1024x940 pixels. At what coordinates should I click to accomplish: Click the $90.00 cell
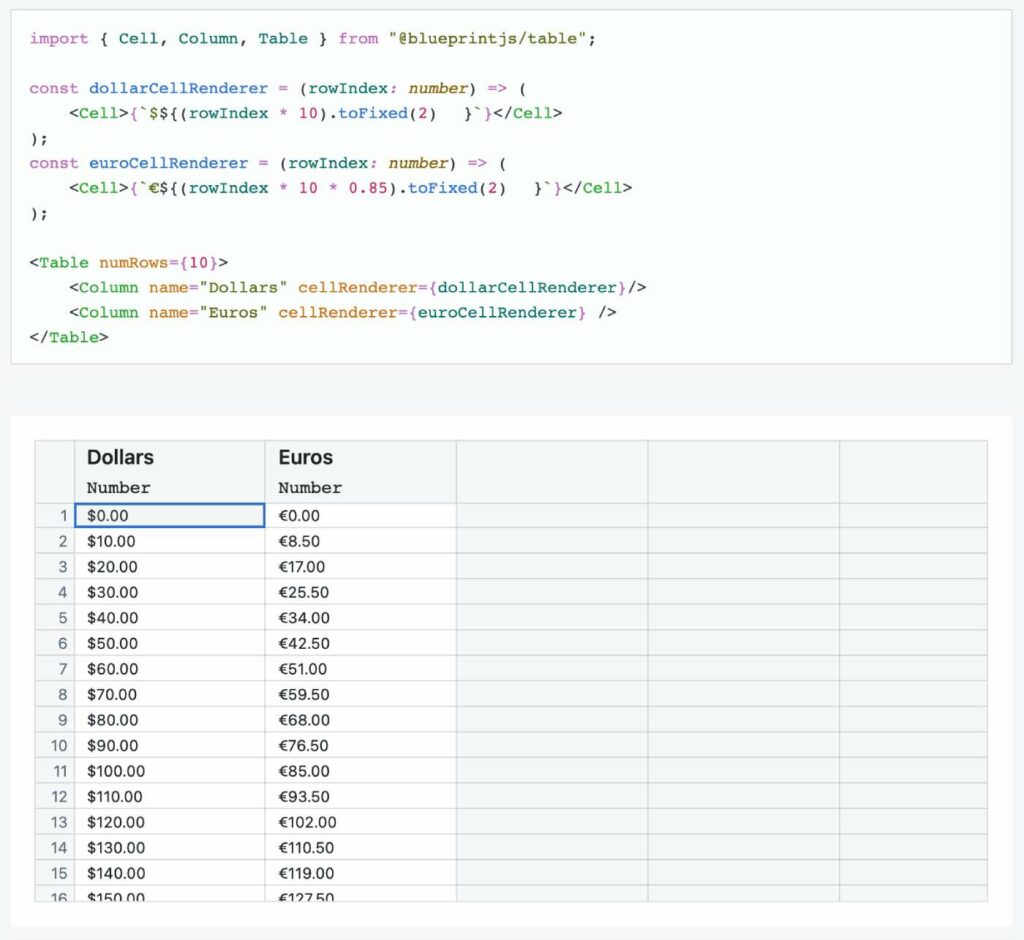(x=170, y=745)
